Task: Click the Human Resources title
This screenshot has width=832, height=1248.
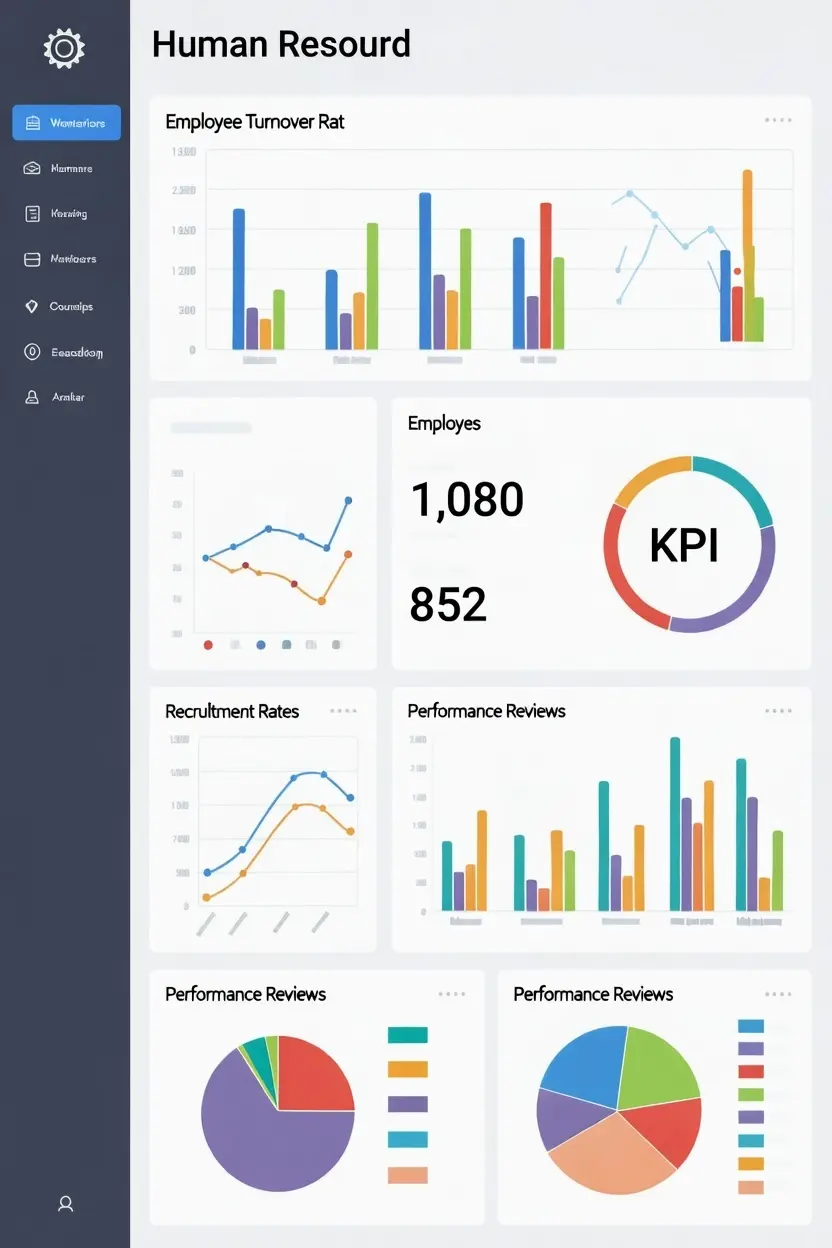Action: pos(281,44)
